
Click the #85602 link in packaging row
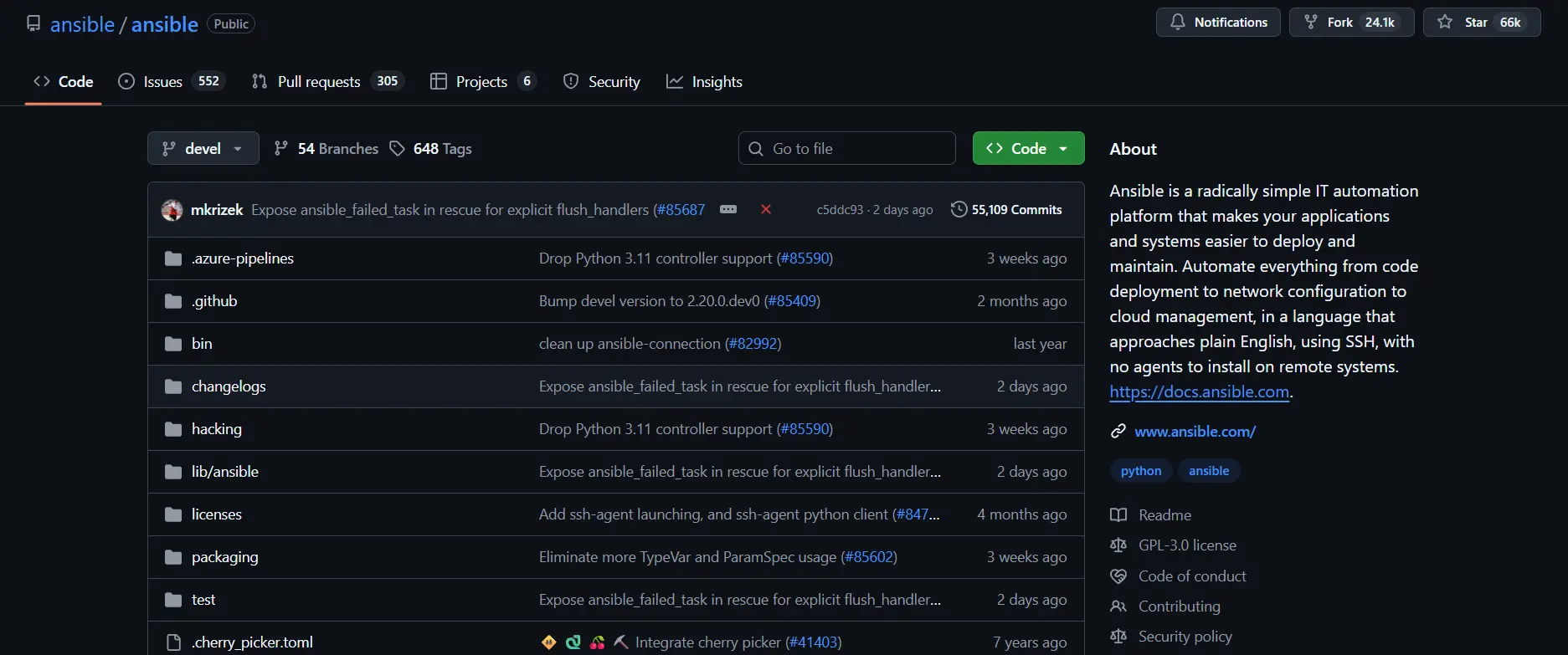869,557
